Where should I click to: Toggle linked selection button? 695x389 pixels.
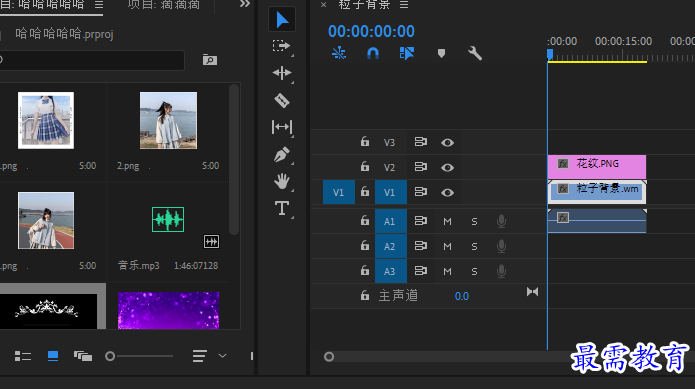407,54
